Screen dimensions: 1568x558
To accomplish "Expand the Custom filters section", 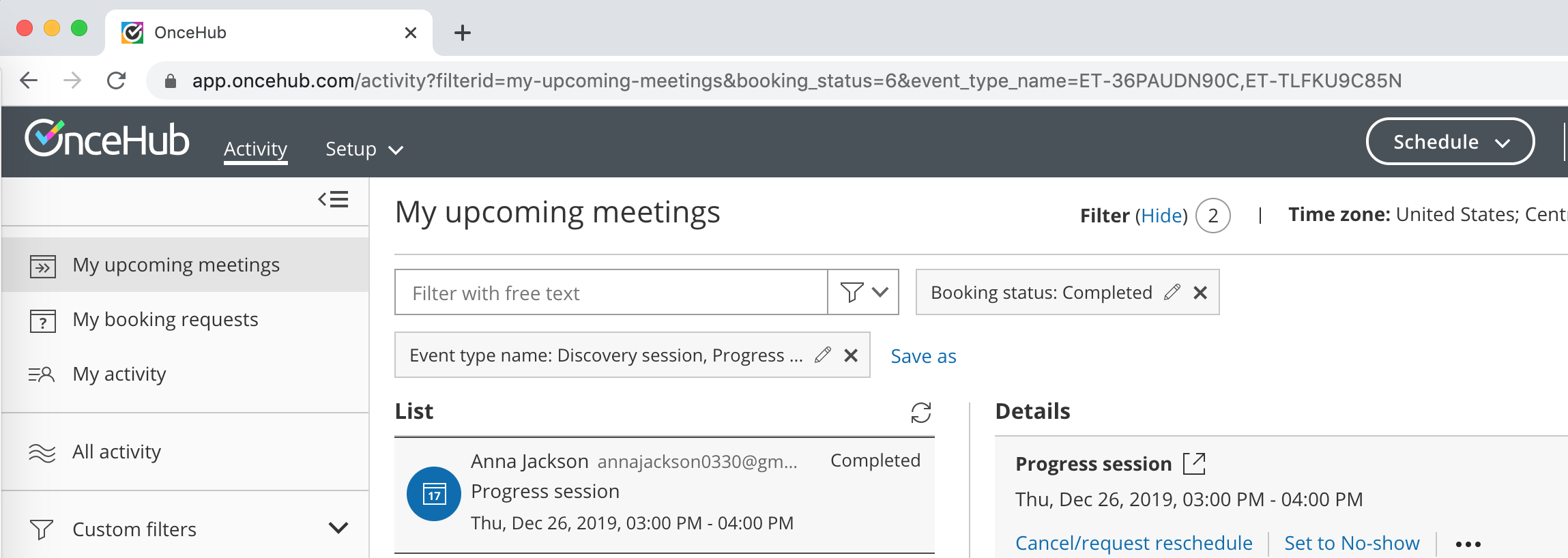I will click(338, 529).
